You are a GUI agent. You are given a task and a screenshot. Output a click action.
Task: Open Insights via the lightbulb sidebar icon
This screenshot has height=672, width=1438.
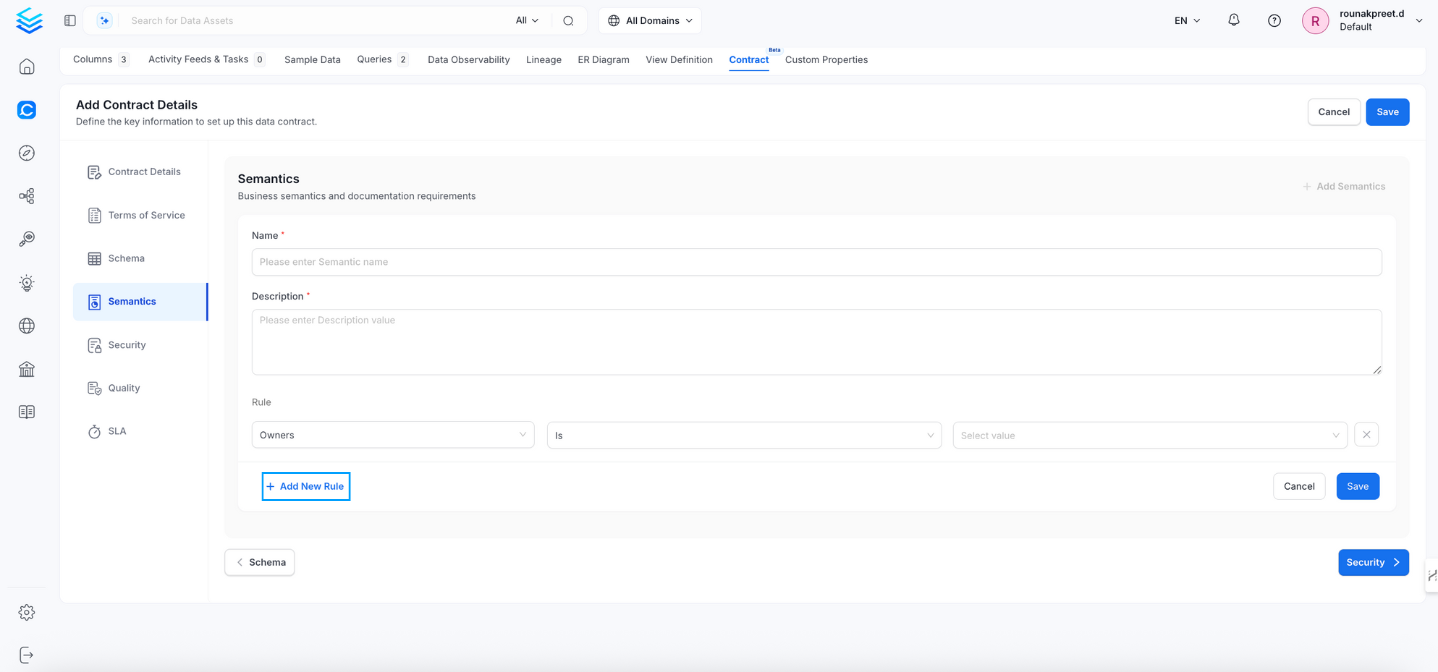click(26, 283)
